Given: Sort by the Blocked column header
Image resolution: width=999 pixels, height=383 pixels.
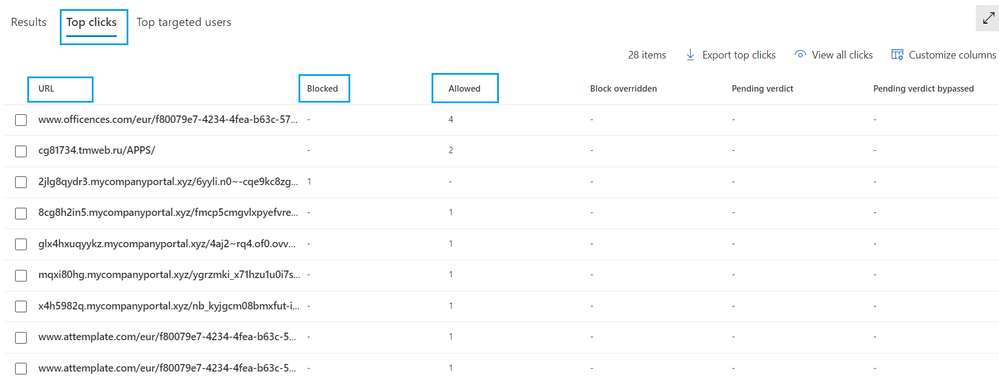Looking at the screenshot, I should point(322,89).
